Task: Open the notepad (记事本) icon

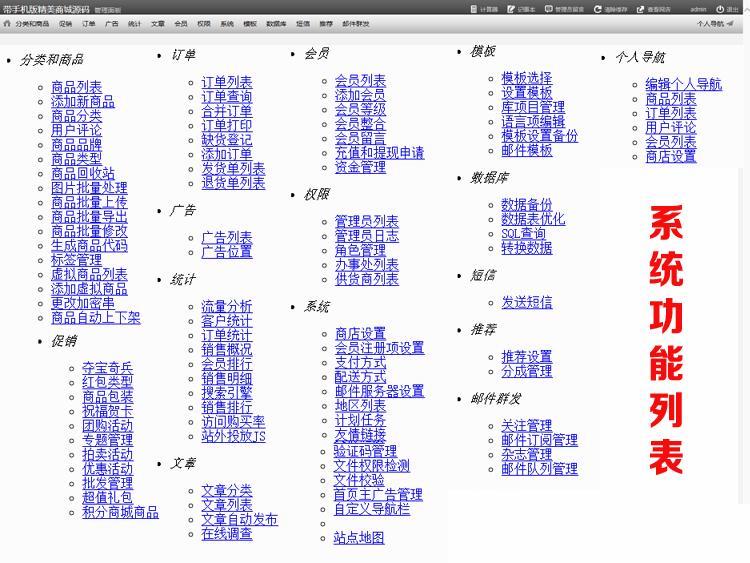Action: click(511, 9)
